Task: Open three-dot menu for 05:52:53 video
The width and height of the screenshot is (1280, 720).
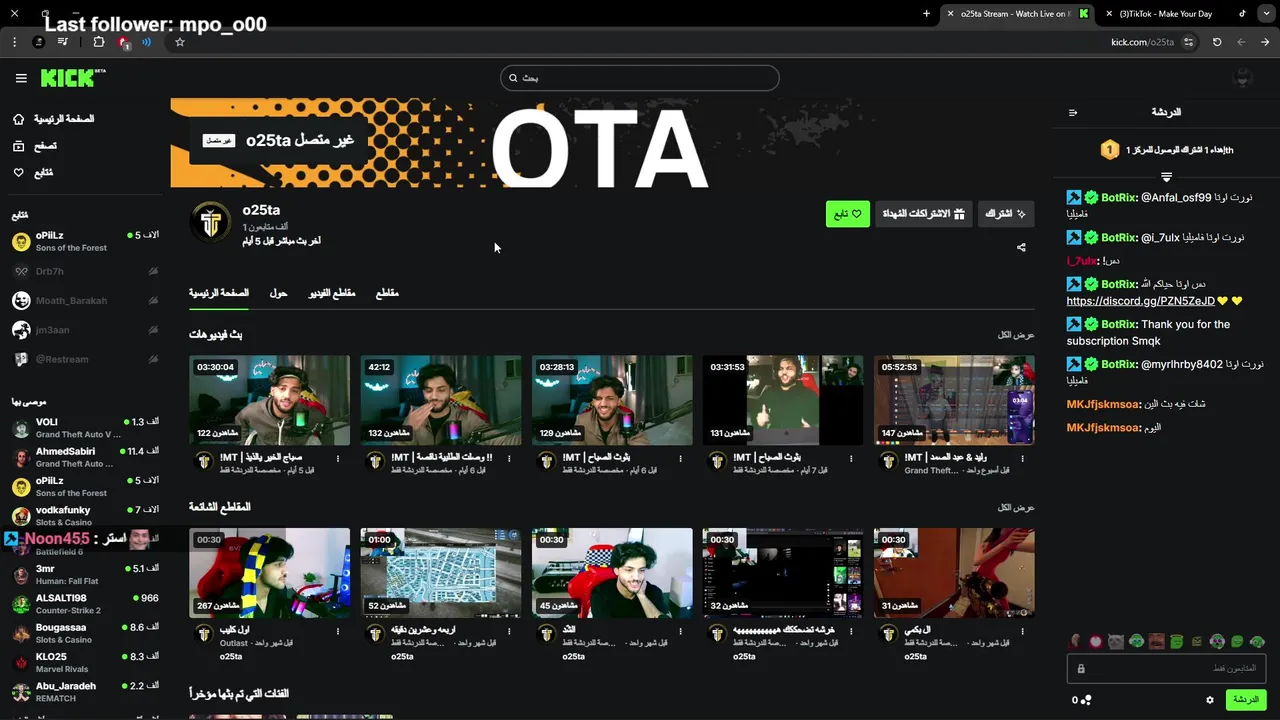Action: (x=1022, y=459)
